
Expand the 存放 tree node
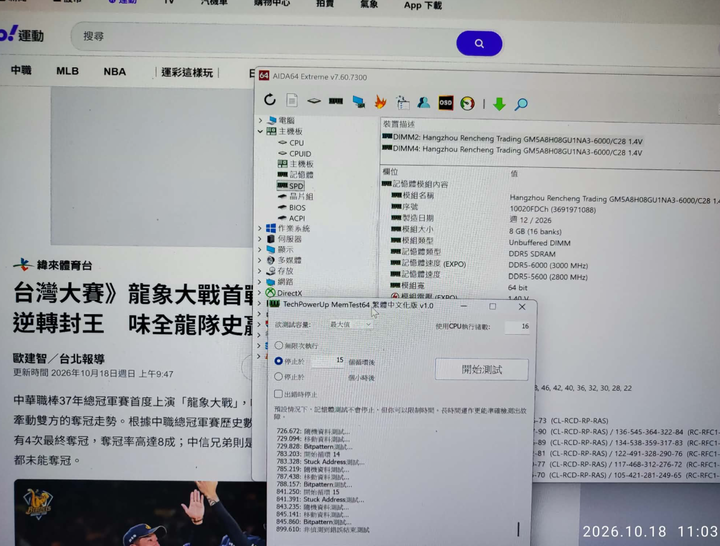click(260, 271)
